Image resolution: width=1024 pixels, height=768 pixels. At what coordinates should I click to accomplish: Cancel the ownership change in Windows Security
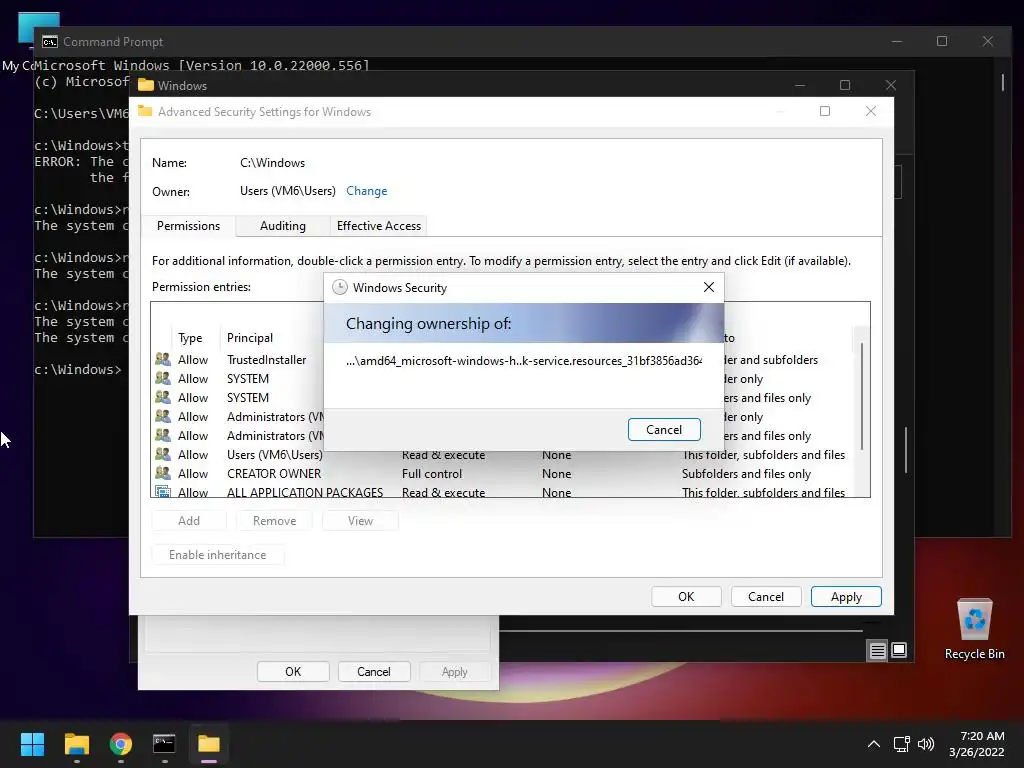664,430
